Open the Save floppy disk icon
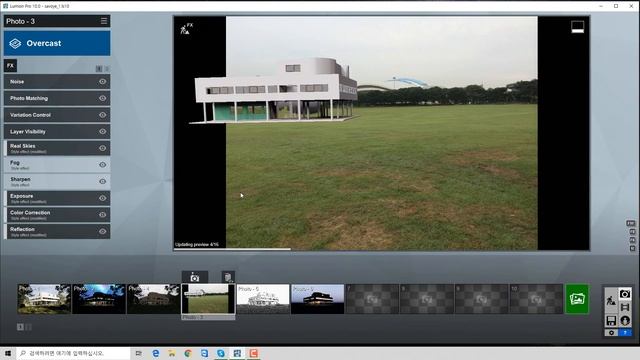 click(611, 320)
